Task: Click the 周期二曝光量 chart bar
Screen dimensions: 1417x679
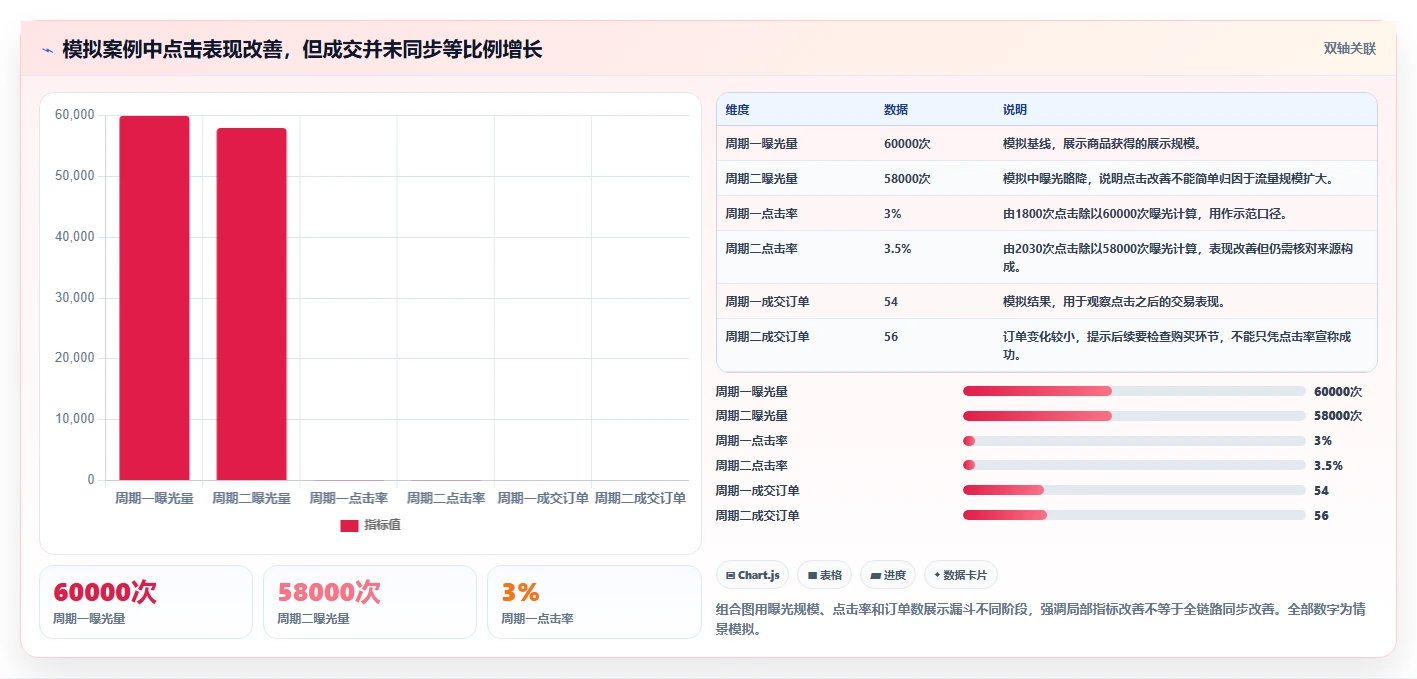Action: [251, 304]
